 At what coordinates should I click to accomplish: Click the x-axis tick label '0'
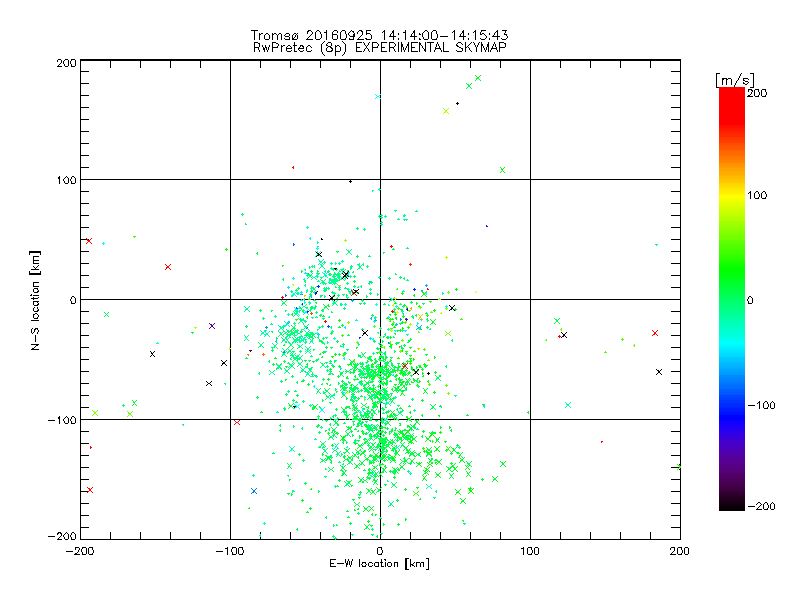[x=380, y=551]
